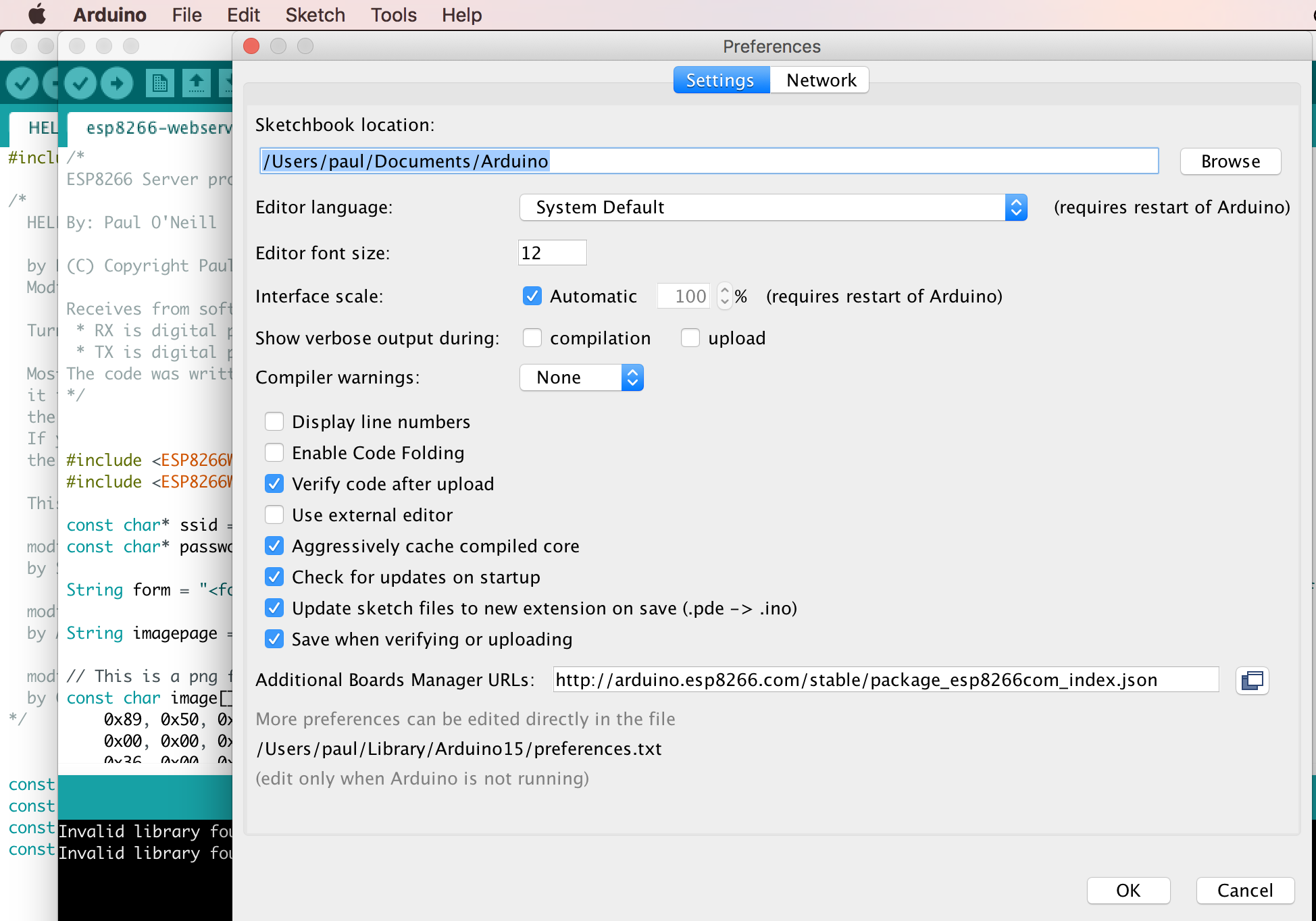Open the Apple menu
This screenshot has width=1316, height=921.
coord(36,14)
